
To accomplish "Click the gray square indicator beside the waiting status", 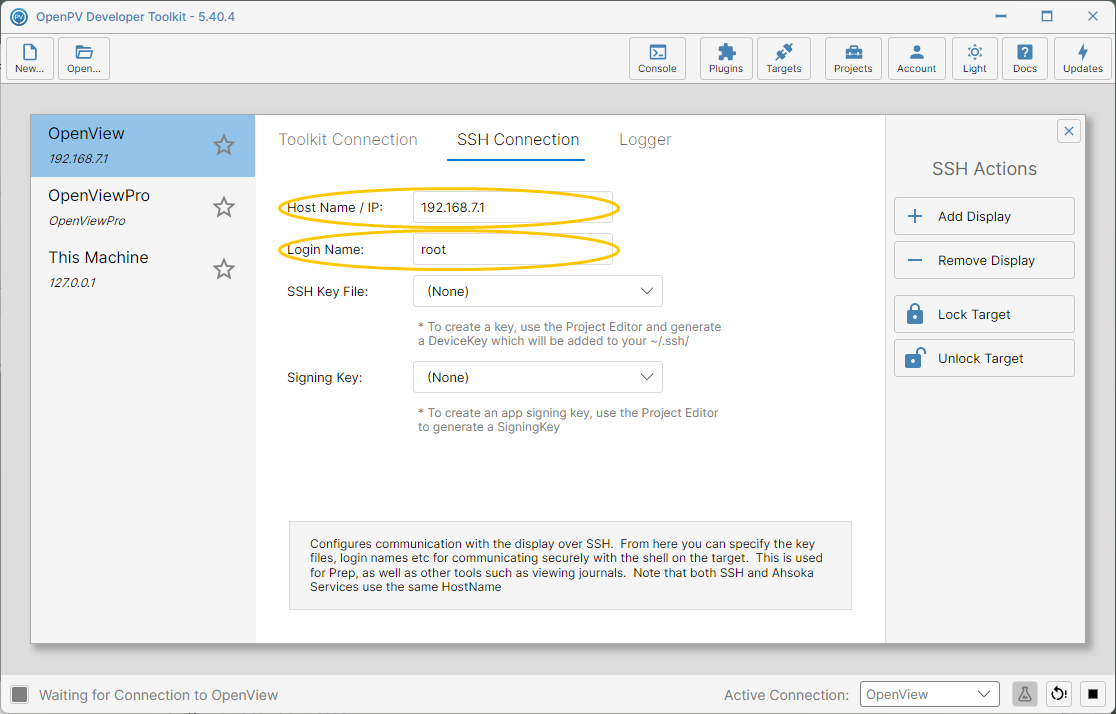I will (x=20, y=694).
